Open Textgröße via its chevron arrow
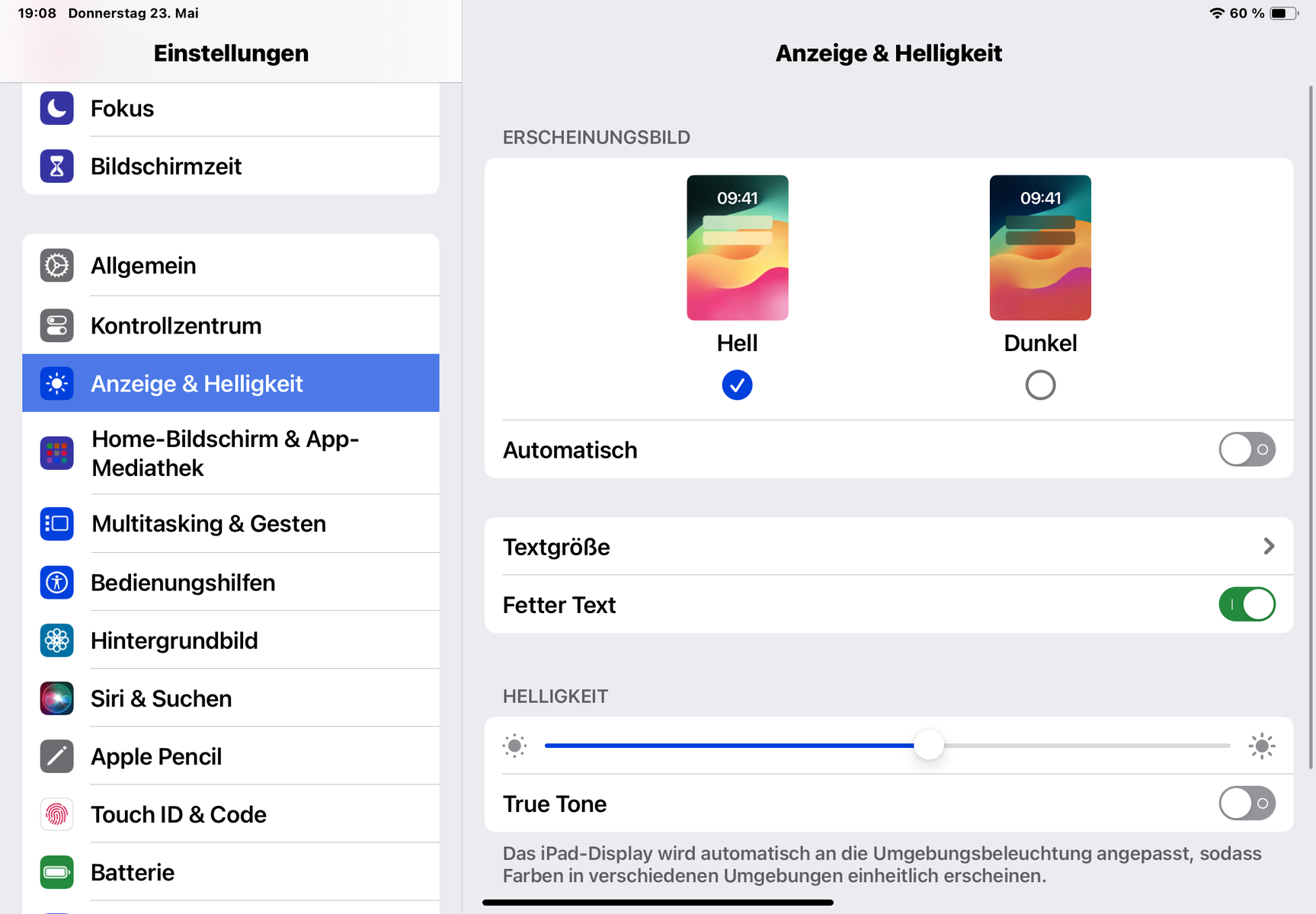Viewport: 1316px width, 914px height. coord(1269,546)
